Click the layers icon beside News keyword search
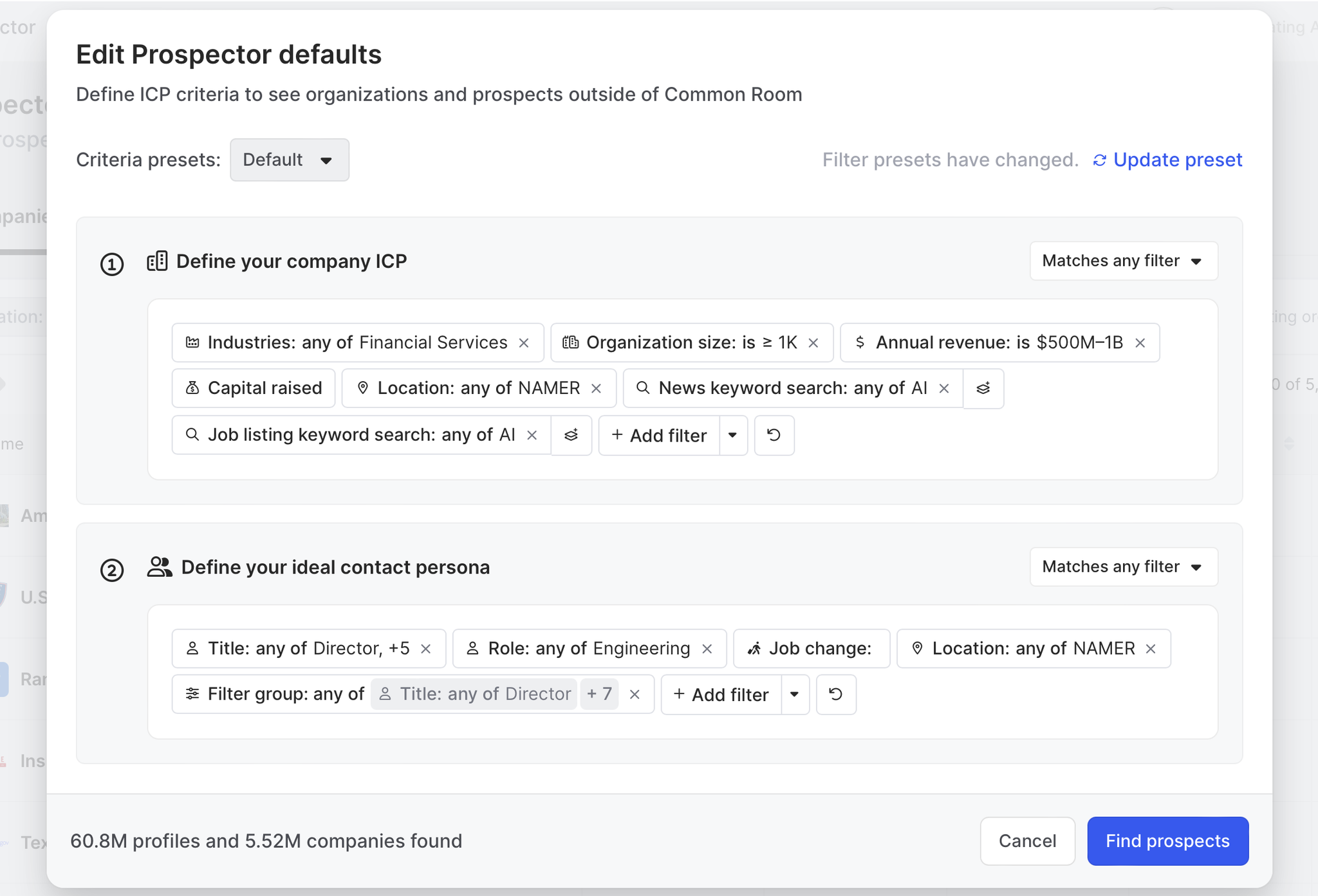This screenshot has height=896, width=1318. [x=983, y=389]
